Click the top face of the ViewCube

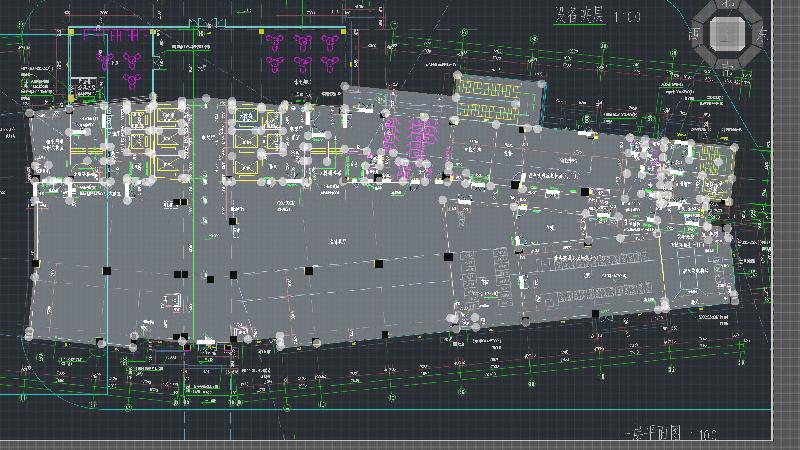tap(728, 34)
